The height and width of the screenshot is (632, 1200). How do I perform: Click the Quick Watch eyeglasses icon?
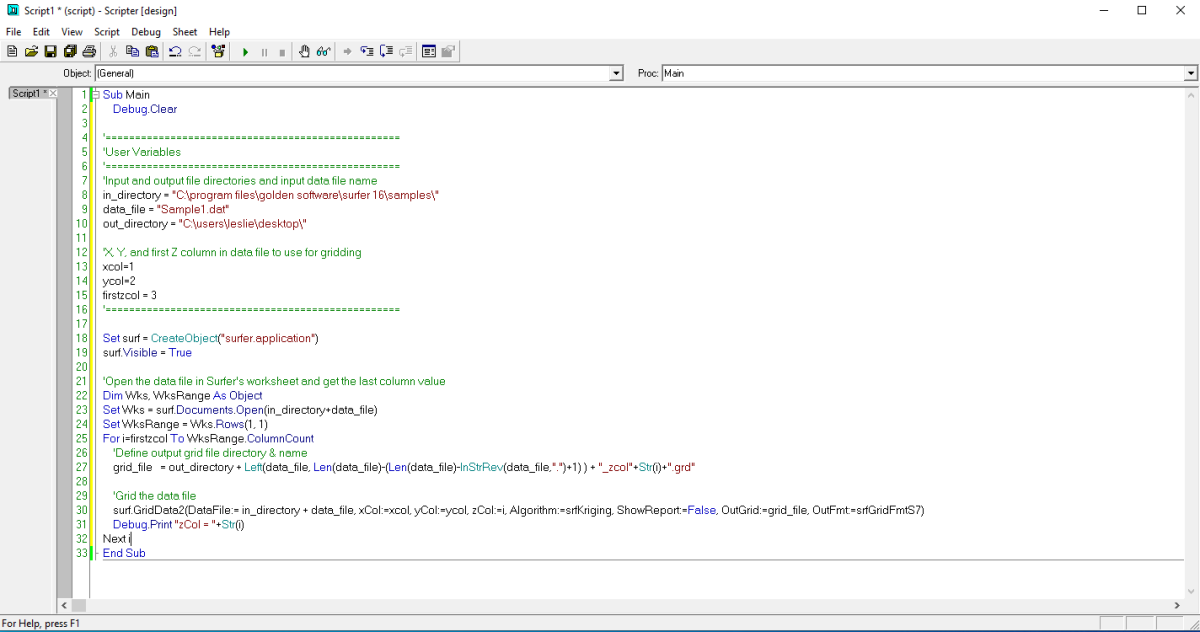point(322,51)
